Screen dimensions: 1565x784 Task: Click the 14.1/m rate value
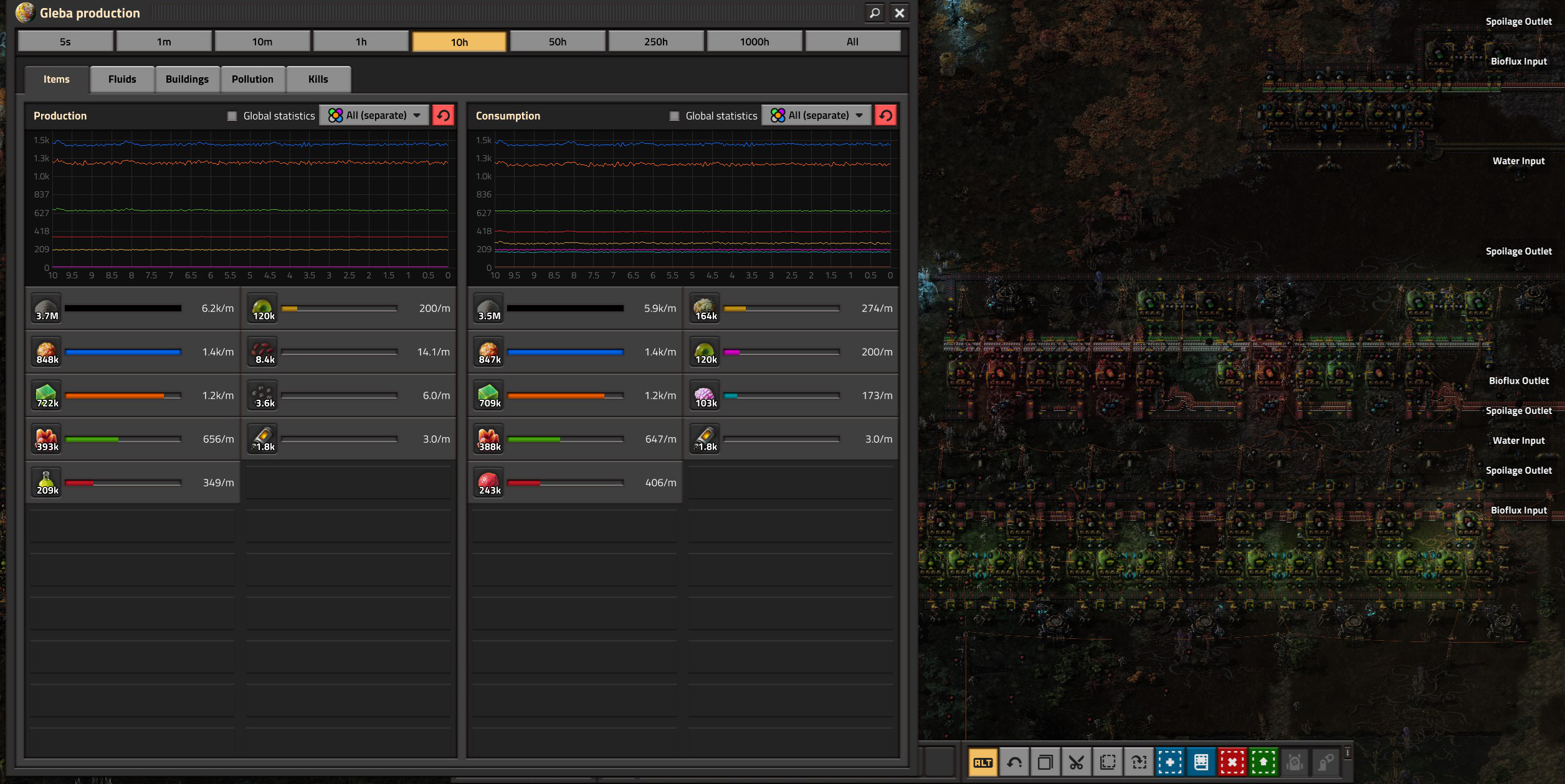click(434, 352)
